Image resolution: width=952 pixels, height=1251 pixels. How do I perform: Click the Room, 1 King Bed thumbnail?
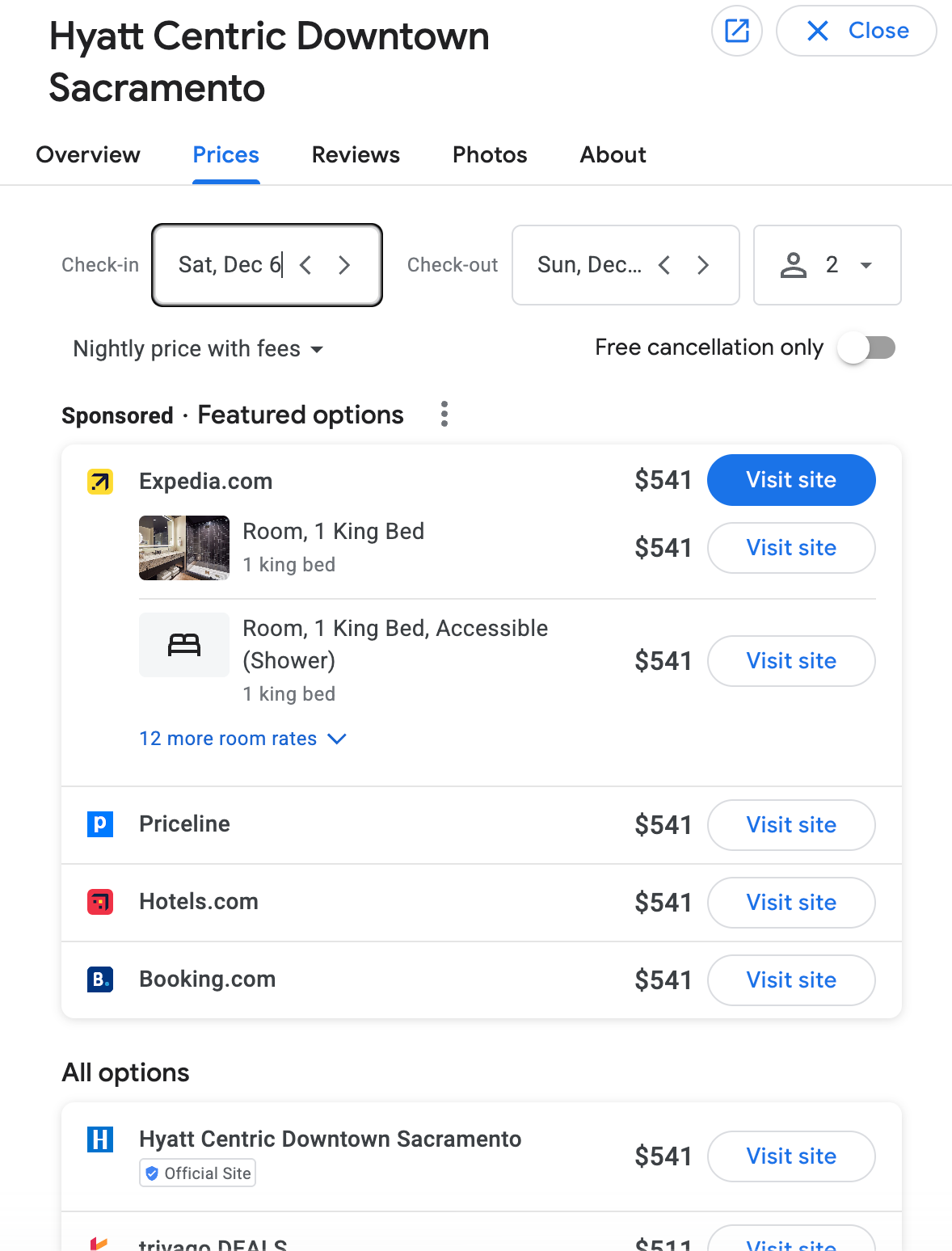tap(184, 548)
